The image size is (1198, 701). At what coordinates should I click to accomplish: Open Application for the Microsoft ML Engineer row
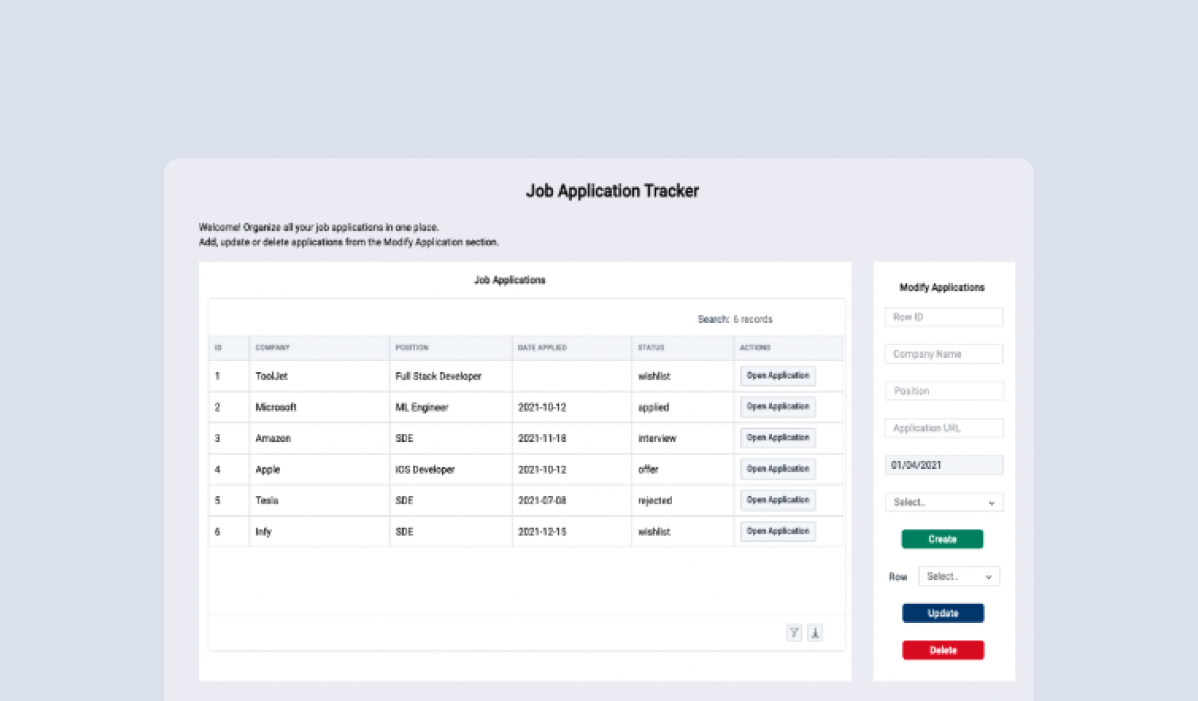pyautogui.click(x=778, y=406)
